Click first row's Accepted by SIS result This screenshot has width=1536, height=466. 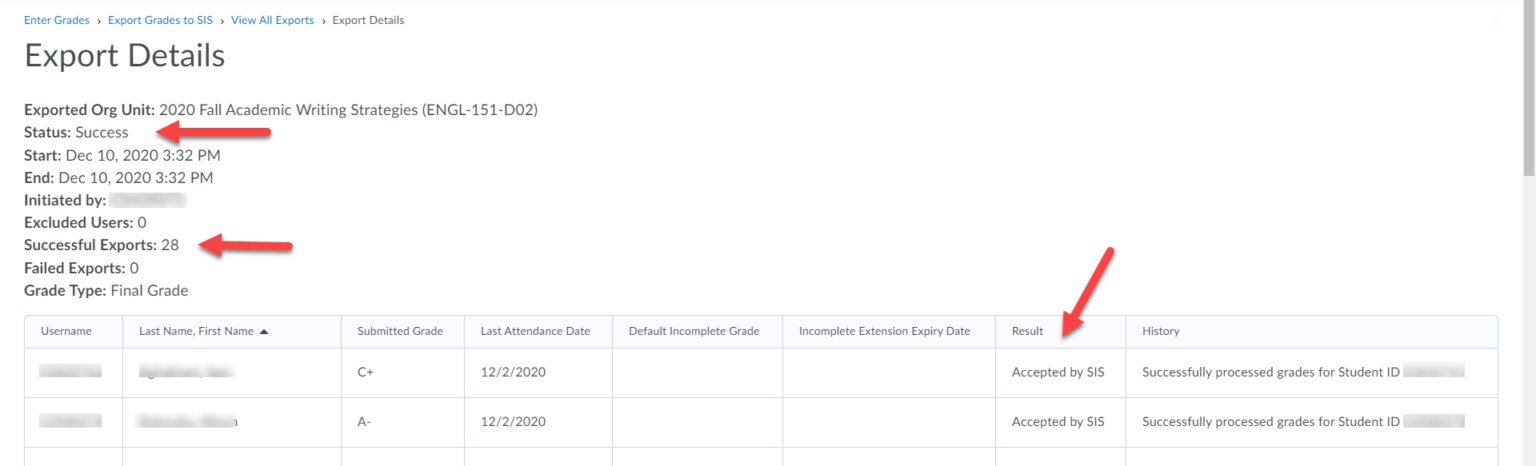1058,372
